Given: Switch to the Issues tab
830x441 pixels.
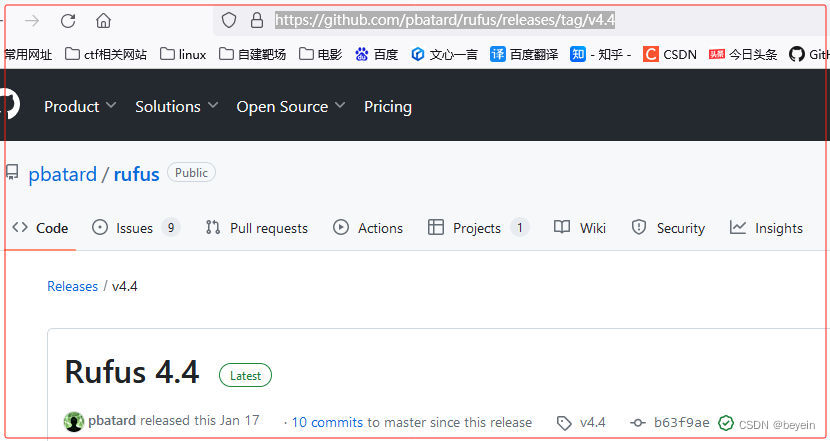Looking at the screenshot, I should 136,228.
